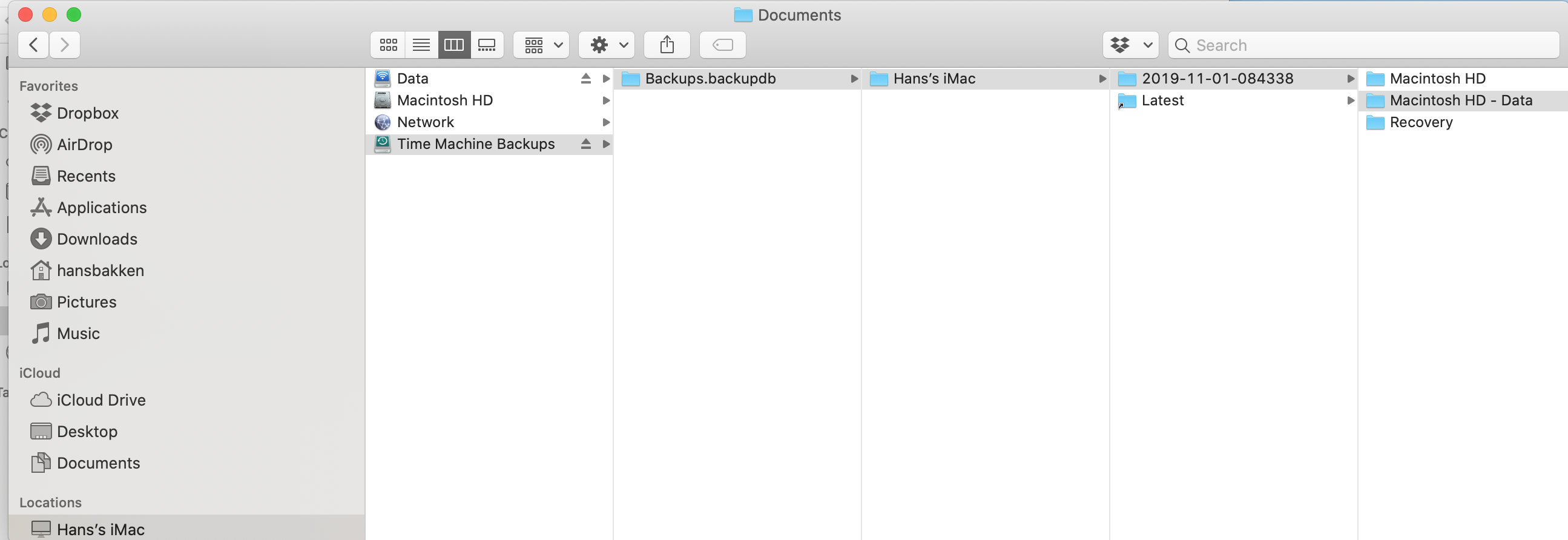Expand the Latest folder arrow
The width and height of the screenshot is (1568, 540).
tap(1351, 100)
